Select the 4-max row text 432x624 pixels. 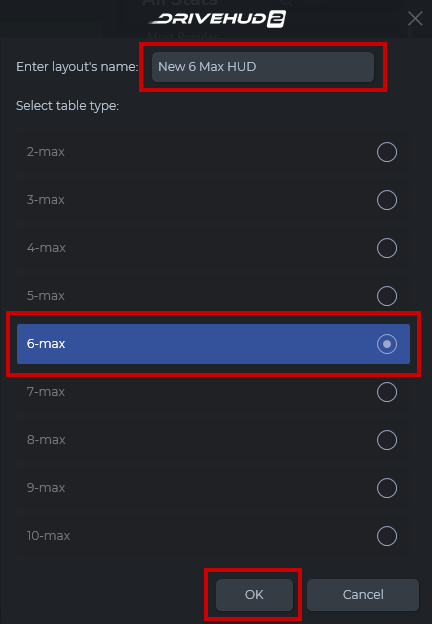[x=46, y=248]
